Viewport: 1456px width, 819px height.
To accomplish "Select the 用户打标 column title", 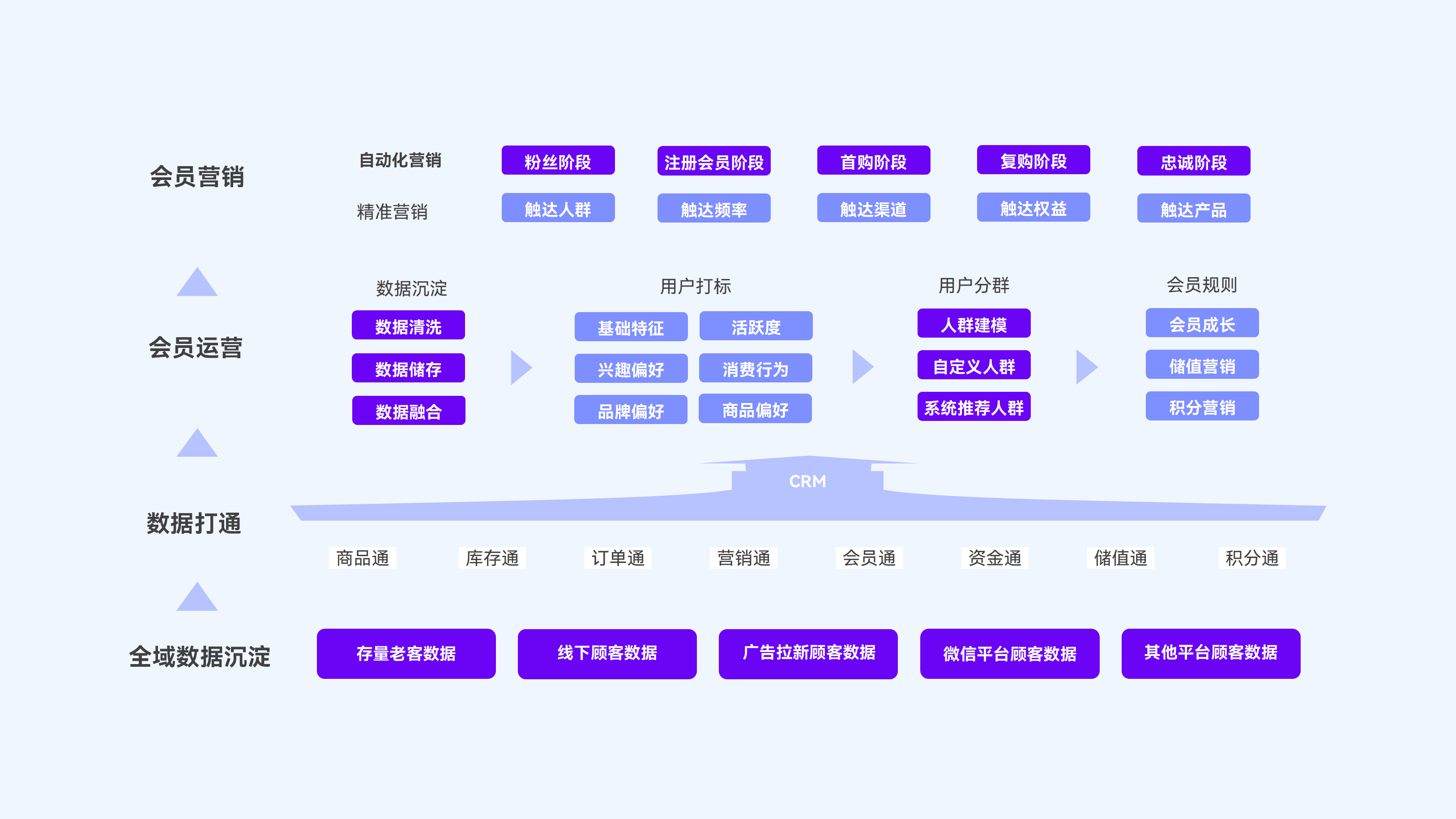I will coord(696,286).
